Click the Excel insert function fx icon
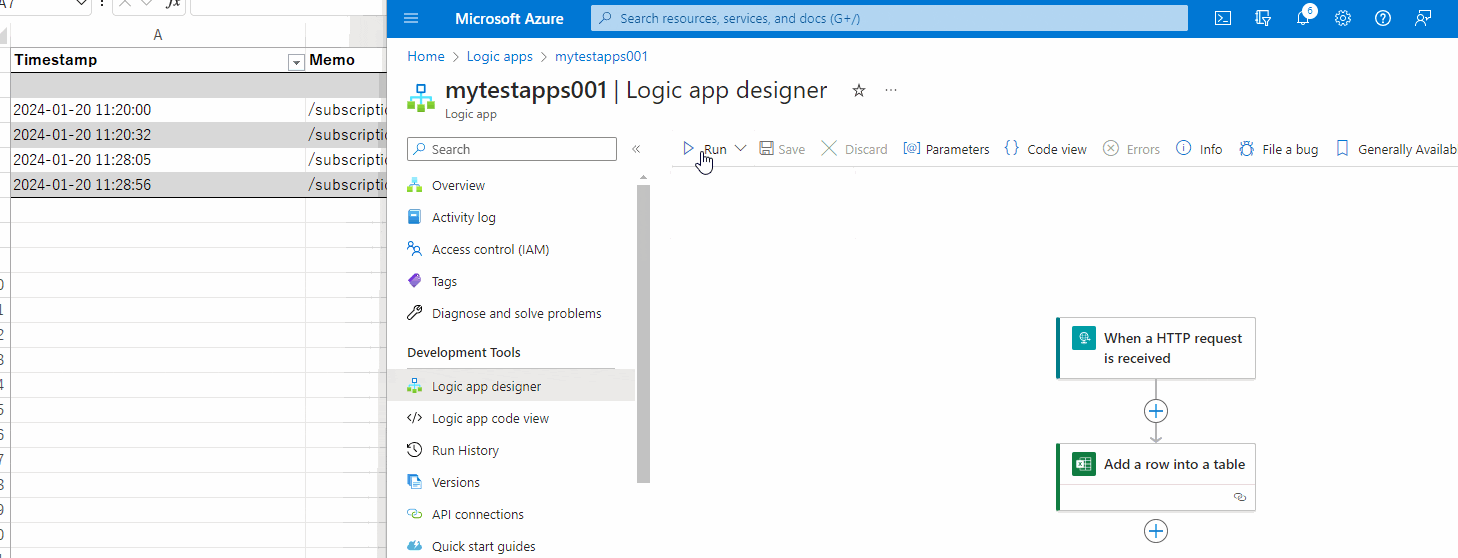The image size is (1458, 558). click(173, 4)
